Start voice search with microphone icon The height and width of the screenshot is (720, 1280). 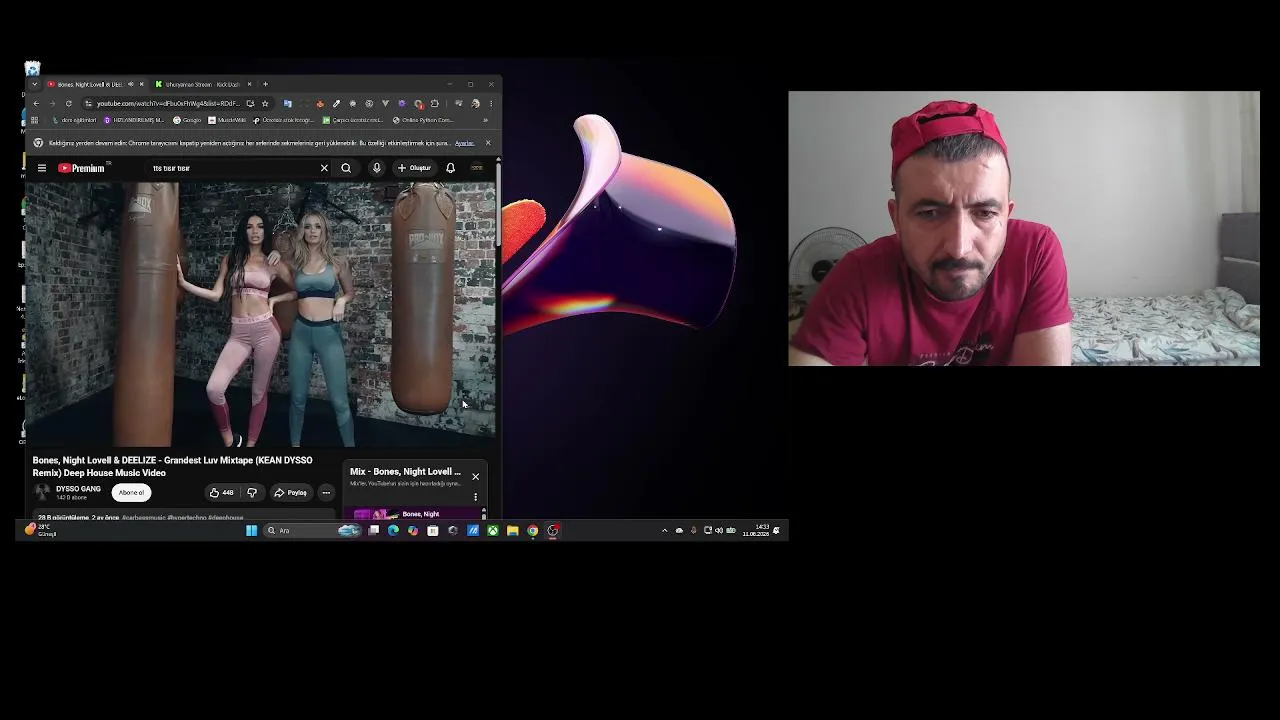pos(377,168)
